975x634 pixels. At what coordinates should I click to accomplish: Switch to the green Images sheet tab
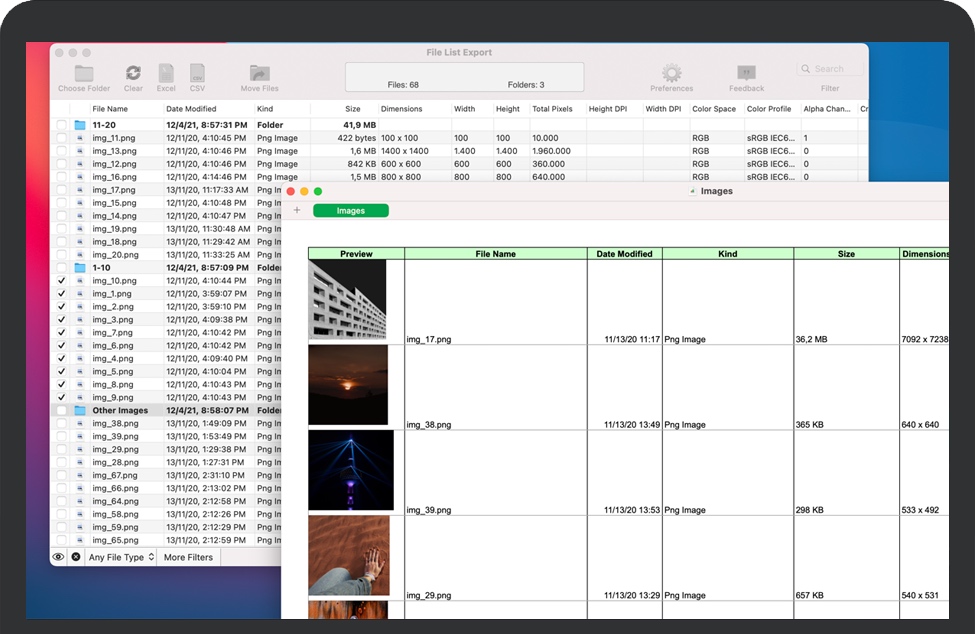click(x=350, y=211)
